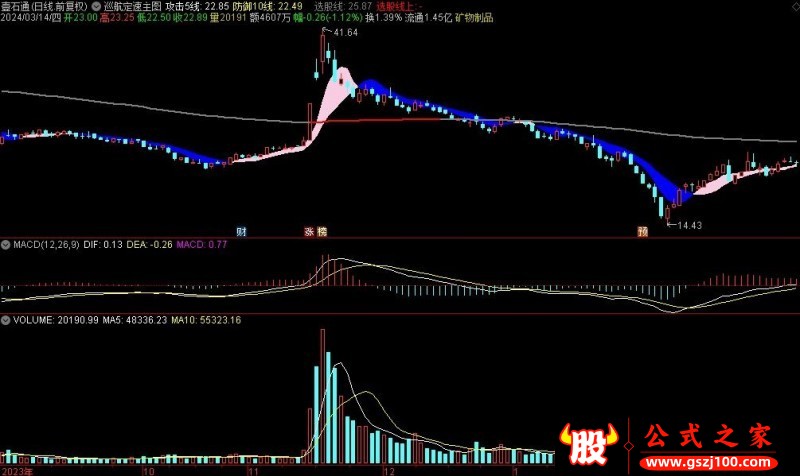Select the 2023年 date axis label

18,469
